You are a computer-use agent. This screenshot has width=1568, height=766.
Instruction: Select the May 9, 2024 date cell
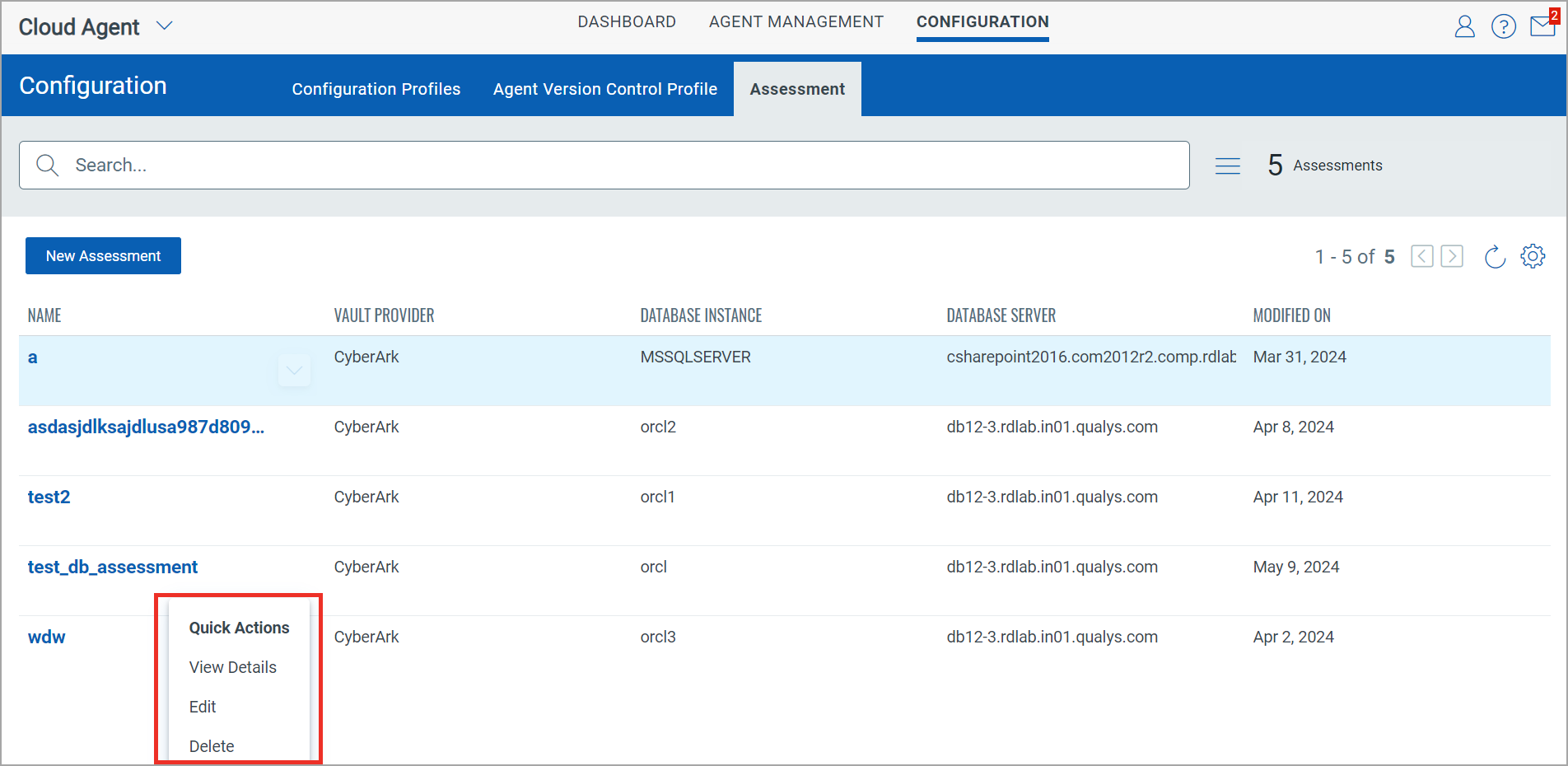[x=1296, y=567]
